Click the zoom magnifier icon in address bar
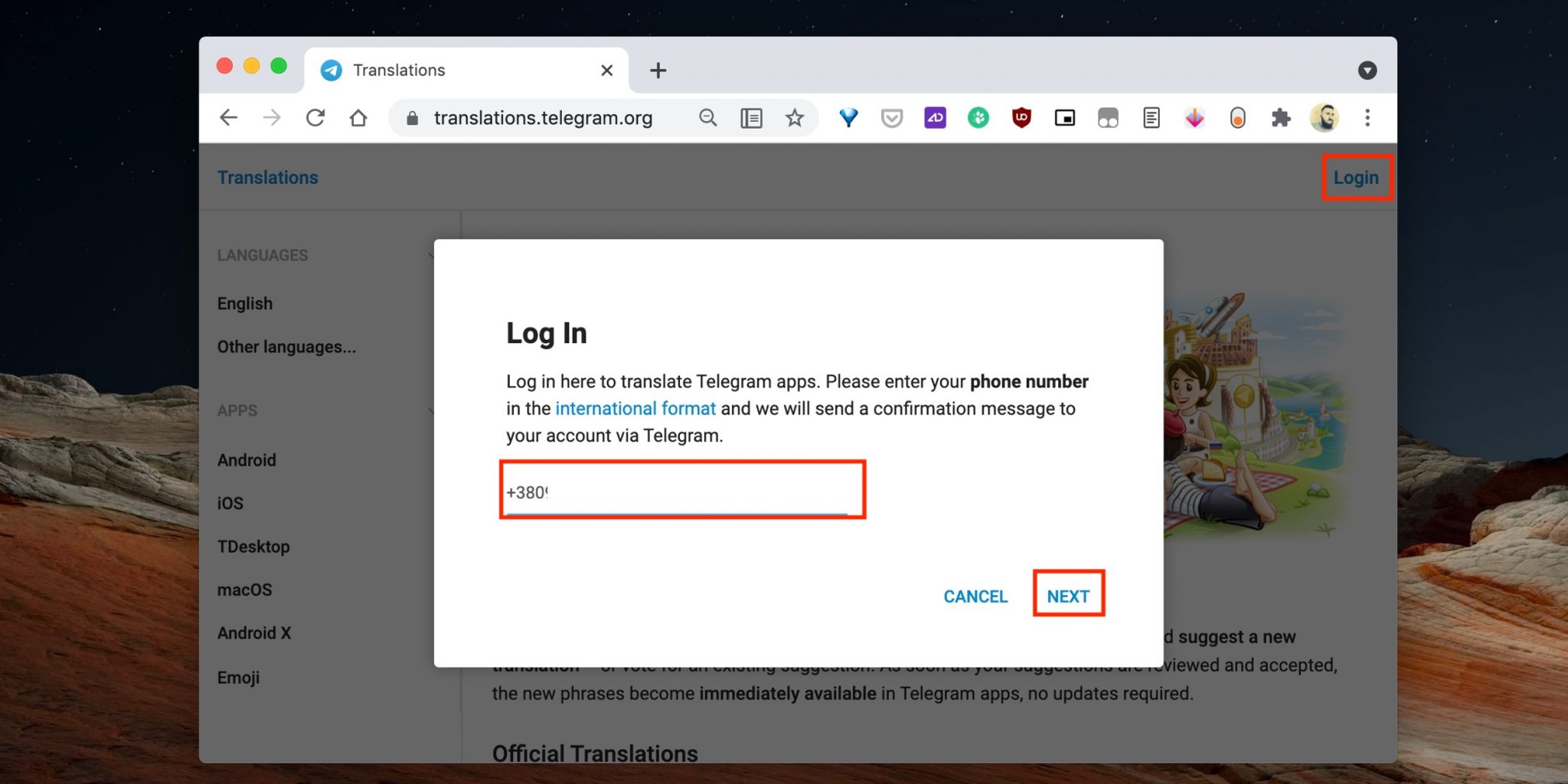Viewport: 1568px width, 784px height. point(708,118)
